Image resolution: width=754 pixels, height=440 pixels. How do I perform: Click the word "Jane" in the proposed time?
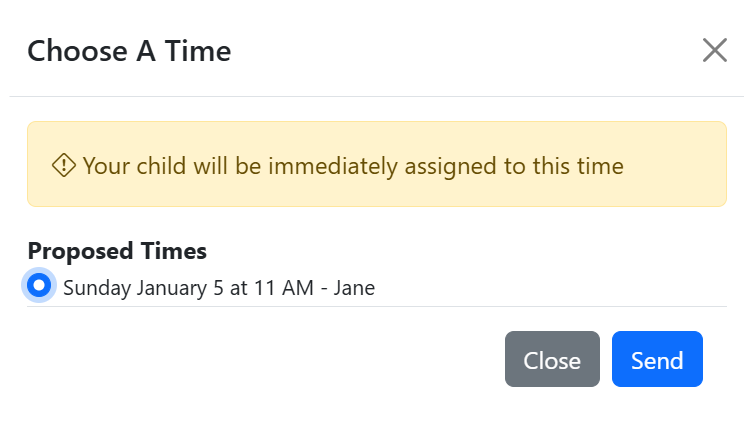354,288
